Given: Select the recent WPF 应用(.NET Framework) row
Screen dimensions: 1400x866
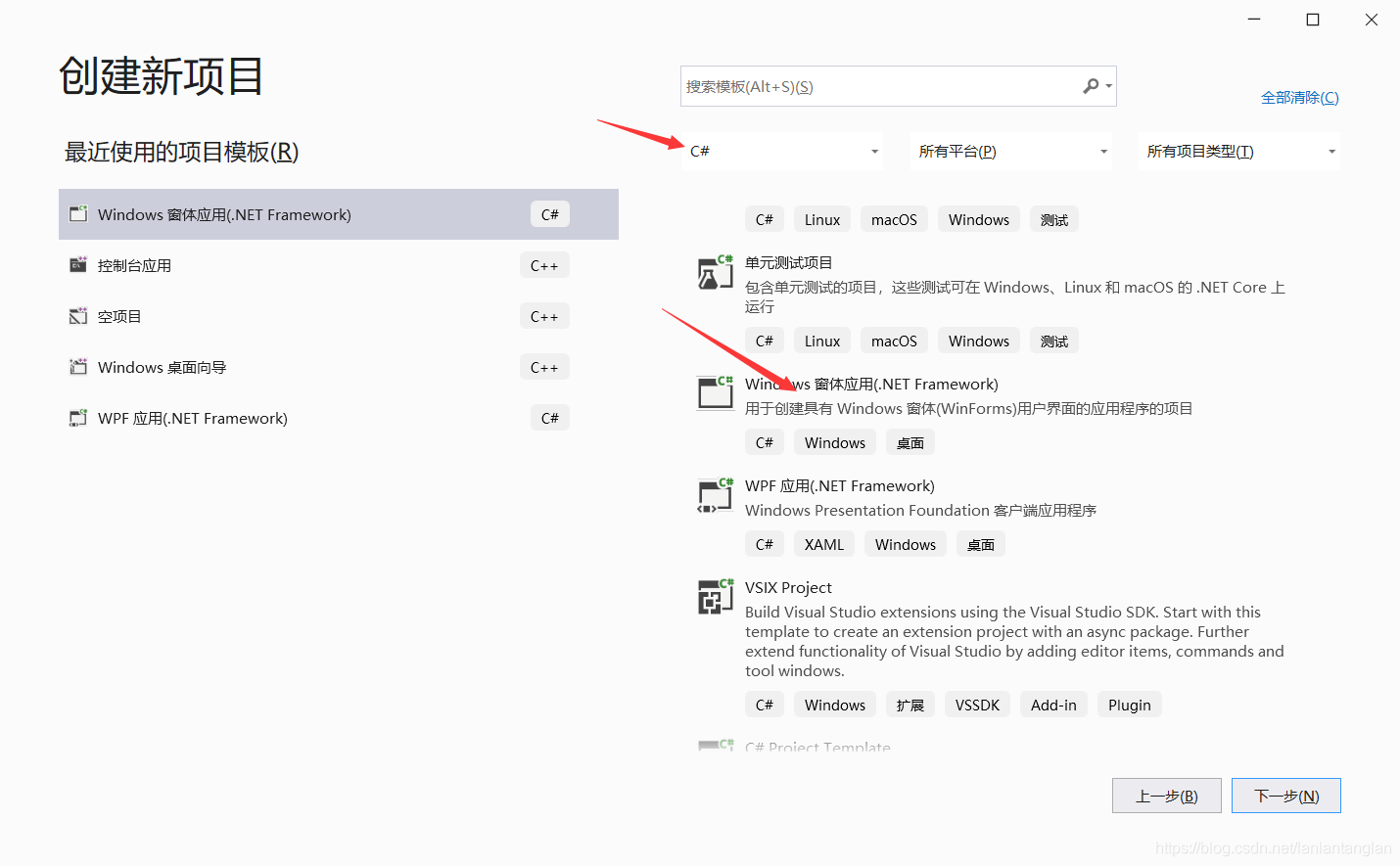Looking at the screenshot, I should (339, 418).
